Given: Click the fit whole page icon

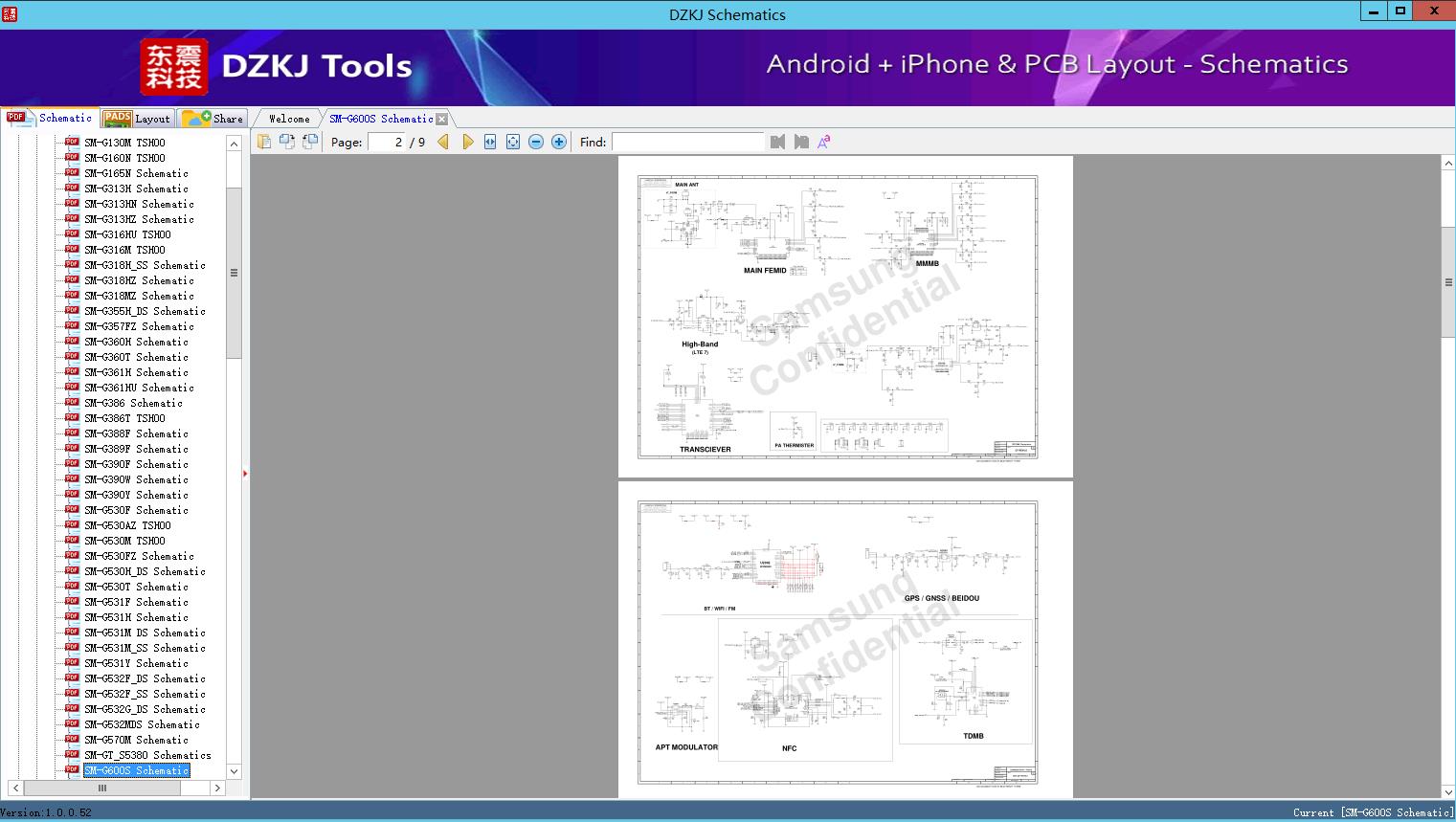Looking at the screenshot, I should click(x=513, y=141).
